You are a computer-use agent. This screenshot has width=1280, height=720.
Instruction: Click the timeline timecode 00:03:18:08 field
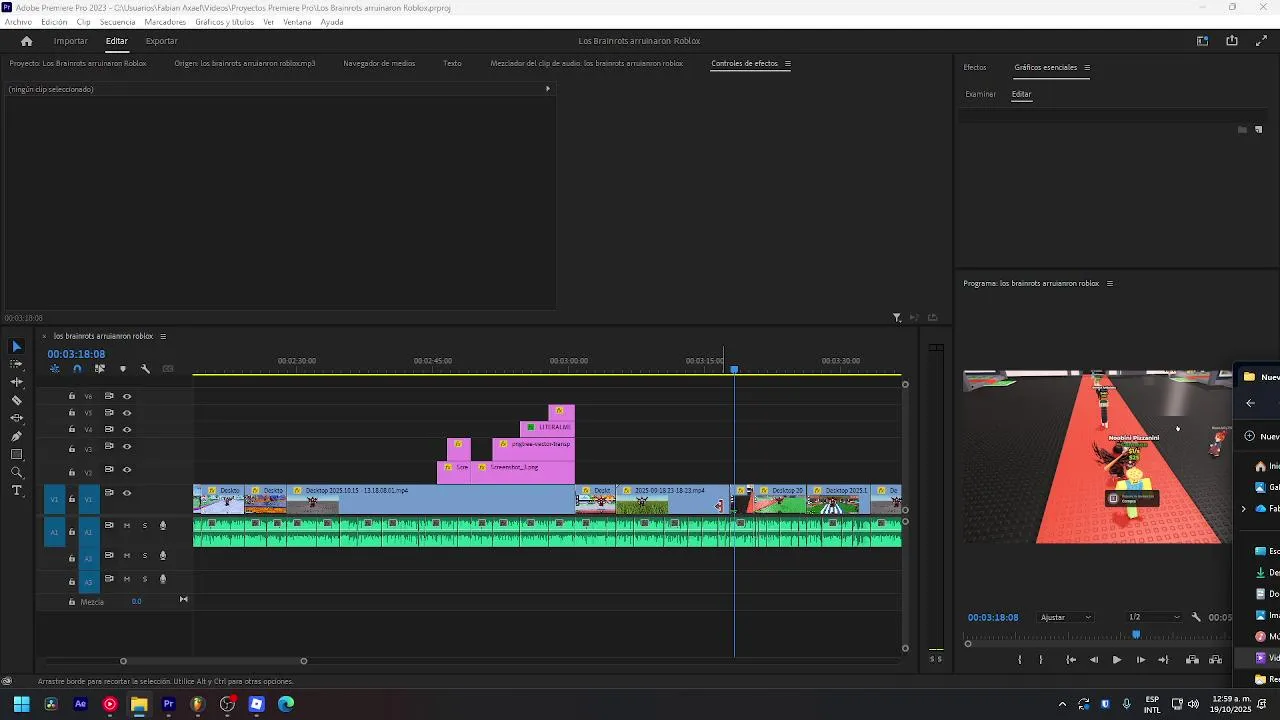point(76,354)
